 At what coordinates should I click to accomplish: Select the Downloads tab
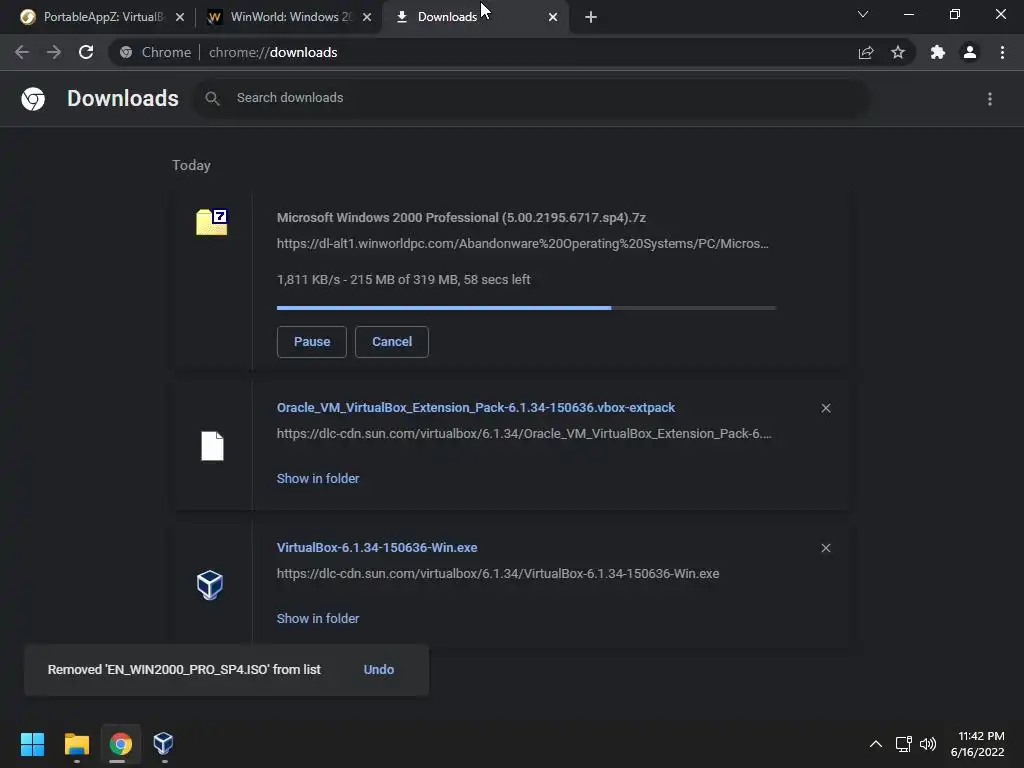click(x=475, y=17)
